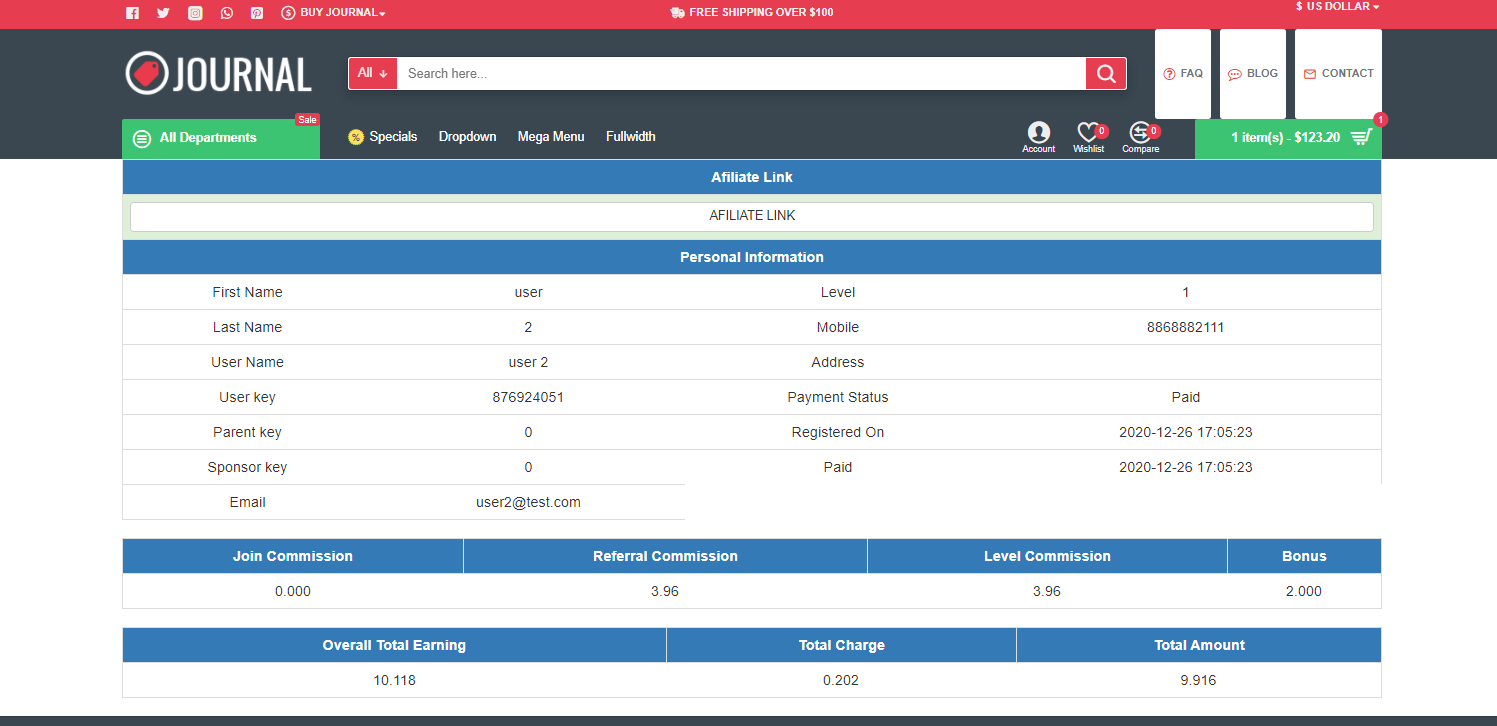
Task: Select the Specials menu item
Action: pyautogui.click(x=393, y=136)
